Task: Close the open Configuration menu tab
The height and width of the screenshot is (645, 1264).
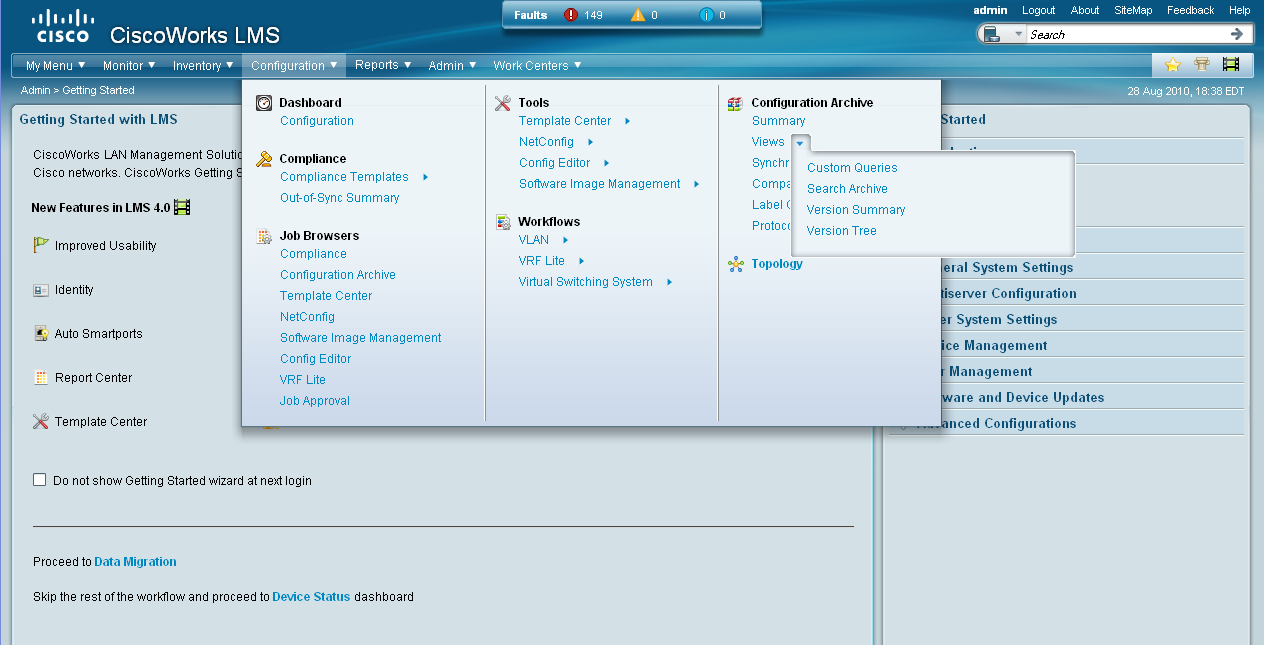Action: 294,66
